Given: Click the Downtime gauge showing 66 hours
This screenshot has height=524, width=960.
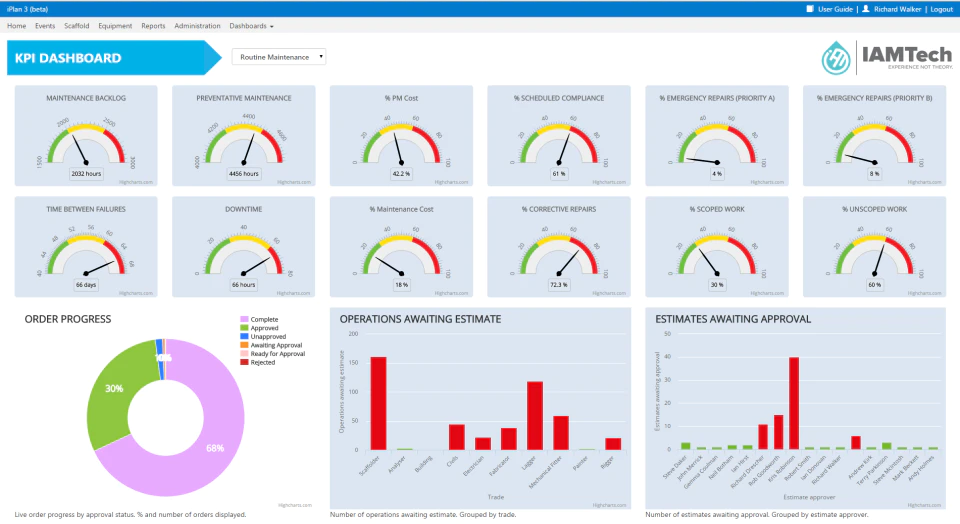Looking at the screenshot, I should tap(244, 247).
